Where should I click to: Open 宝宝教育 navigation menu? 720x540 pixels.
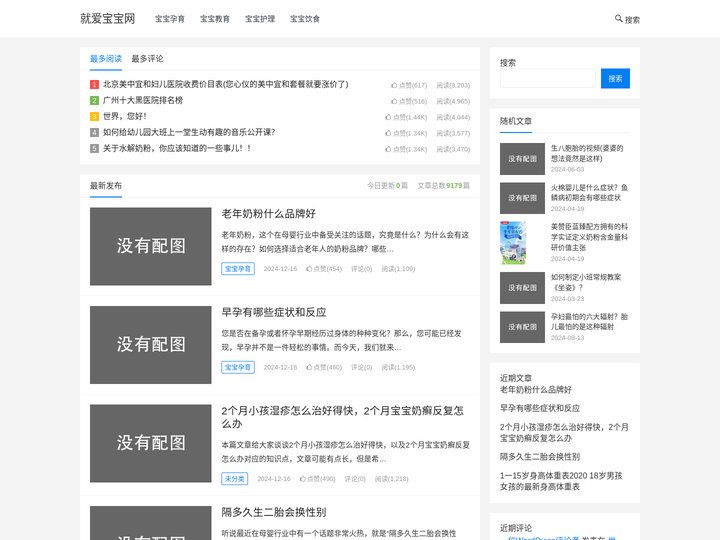click(x=214, y=19)
